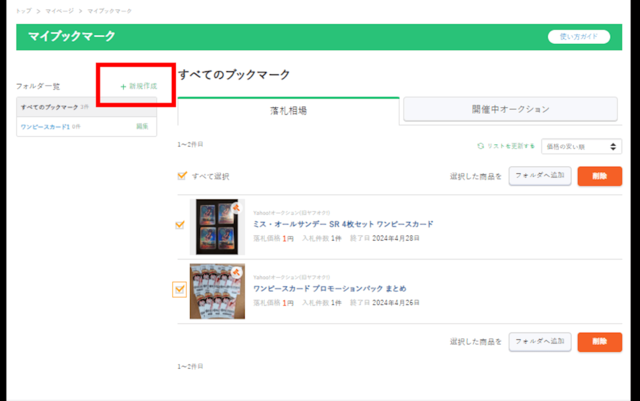Click the badge icon on first item thumbnail
640x401 pixels.
tap(236, 208)
